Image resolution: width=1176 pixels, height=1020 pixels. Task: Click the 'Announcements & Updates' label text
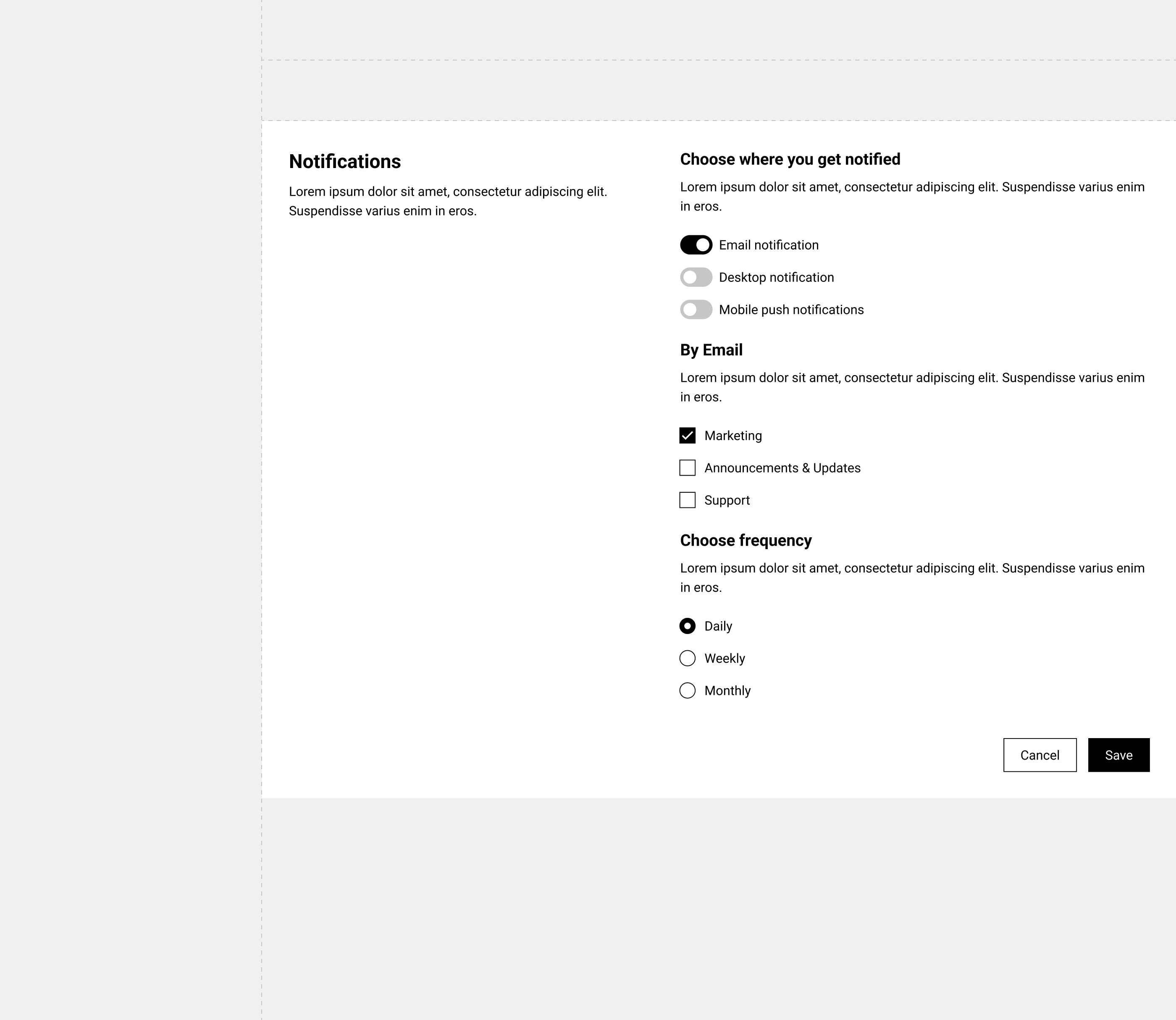(782, 468)
